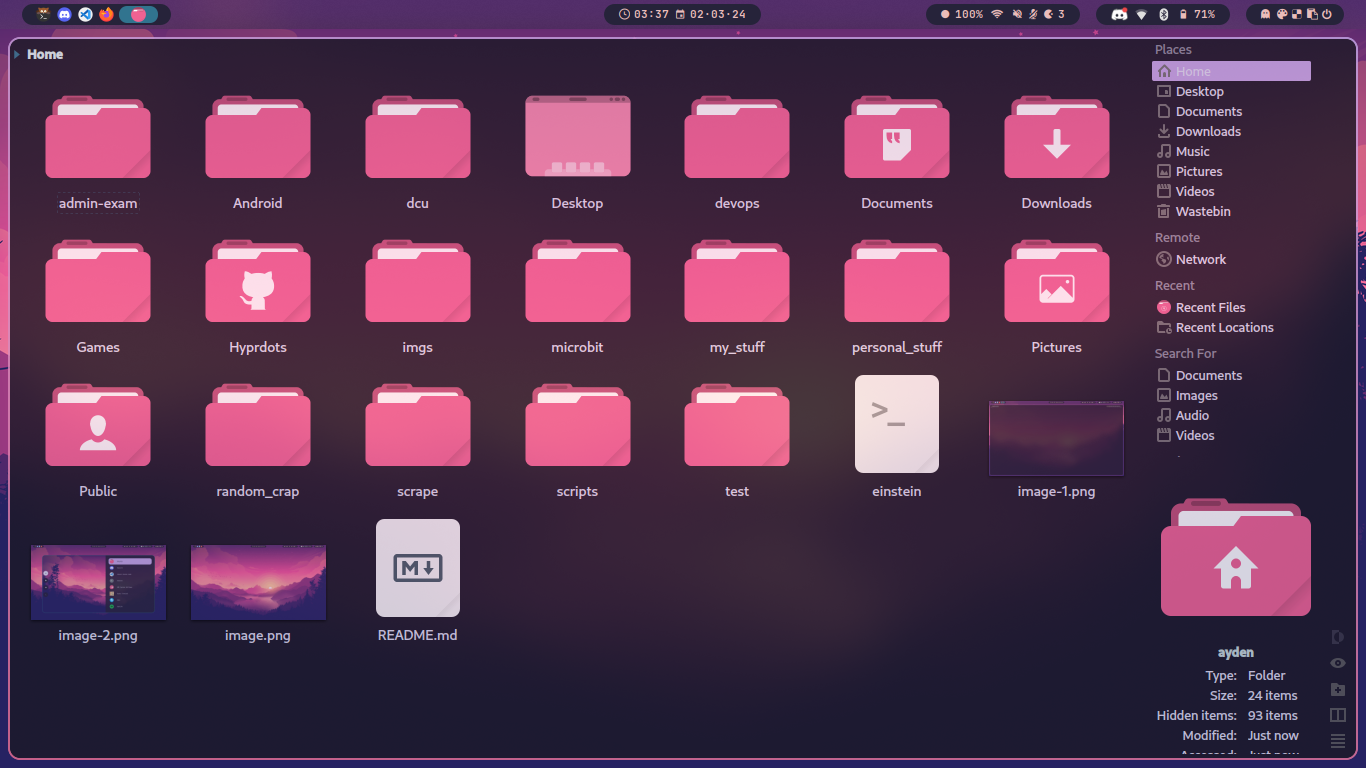1366x768 pixels.
Task: Search for Videos under Search For
Action: click(1231, 435)
